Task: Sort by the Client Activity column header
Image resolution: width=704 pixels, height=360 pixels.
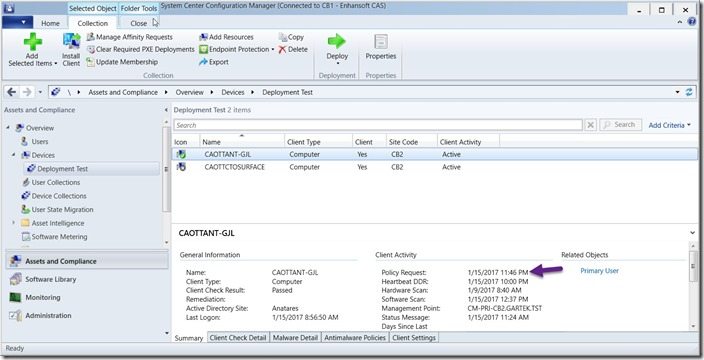Action: [x=468, y=142]
